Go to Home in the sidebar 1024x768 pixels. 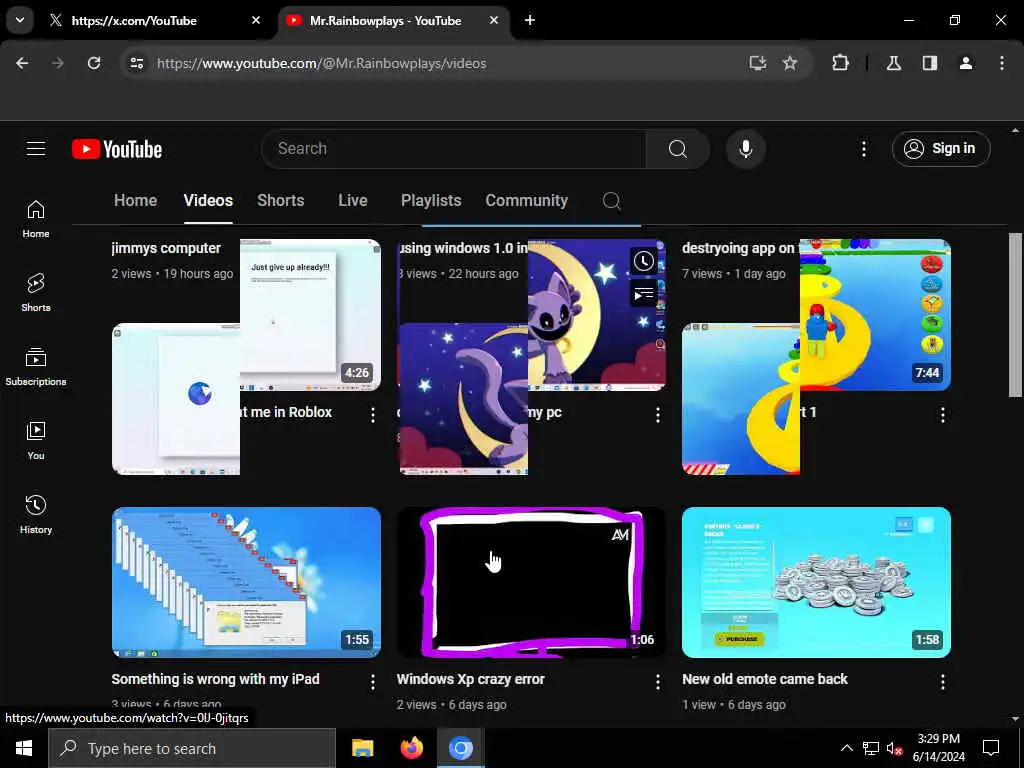tap(36, 219)
